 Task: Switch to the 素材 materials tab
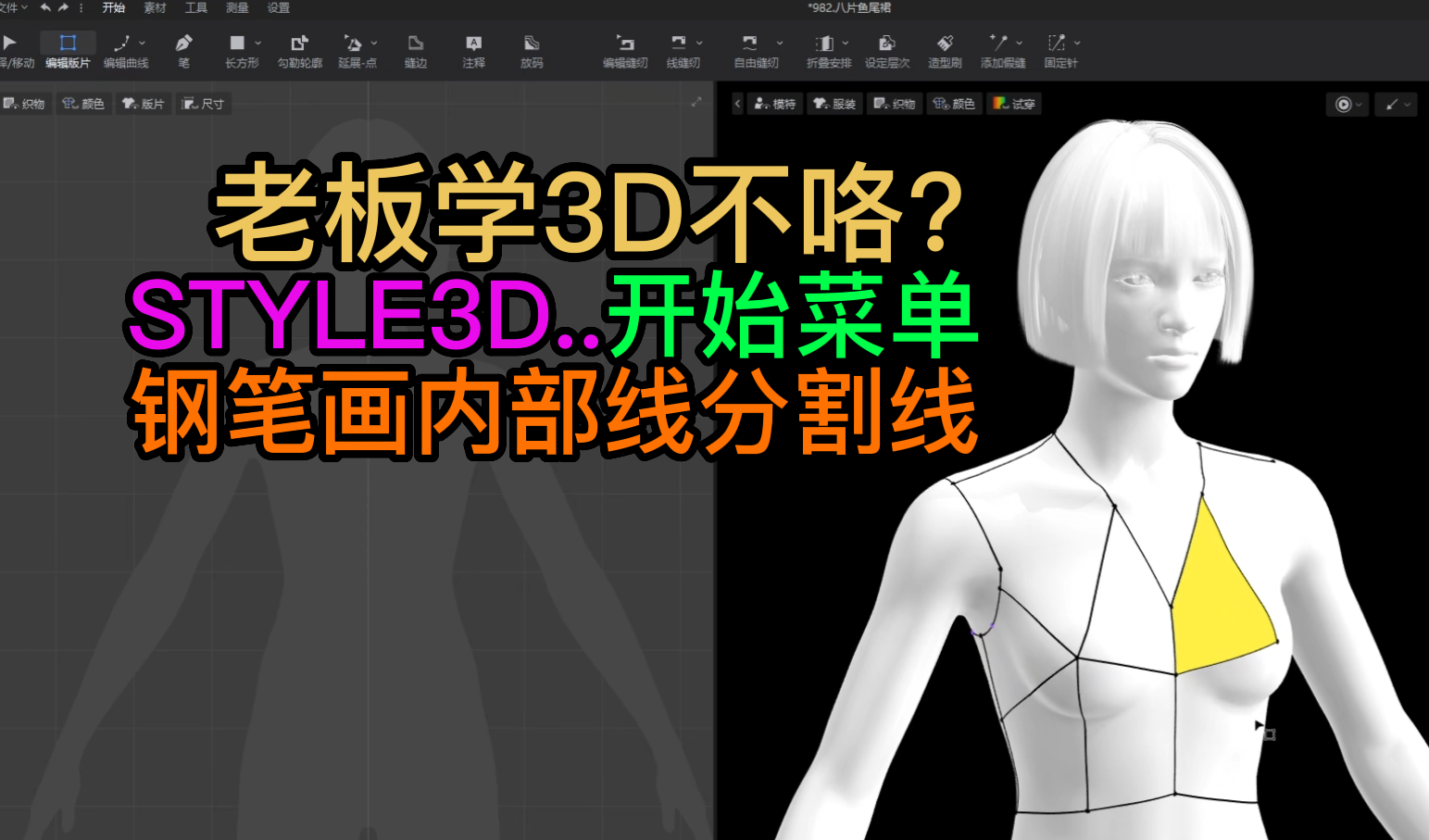(x=155, y=7)
